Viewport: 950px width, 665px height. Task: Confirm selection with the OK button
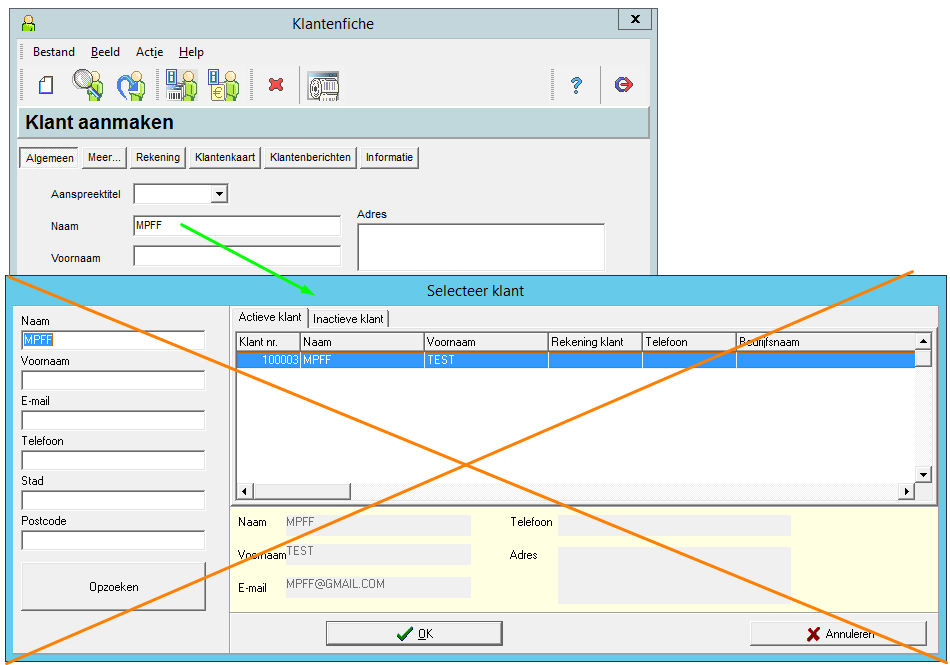point(414,634)
